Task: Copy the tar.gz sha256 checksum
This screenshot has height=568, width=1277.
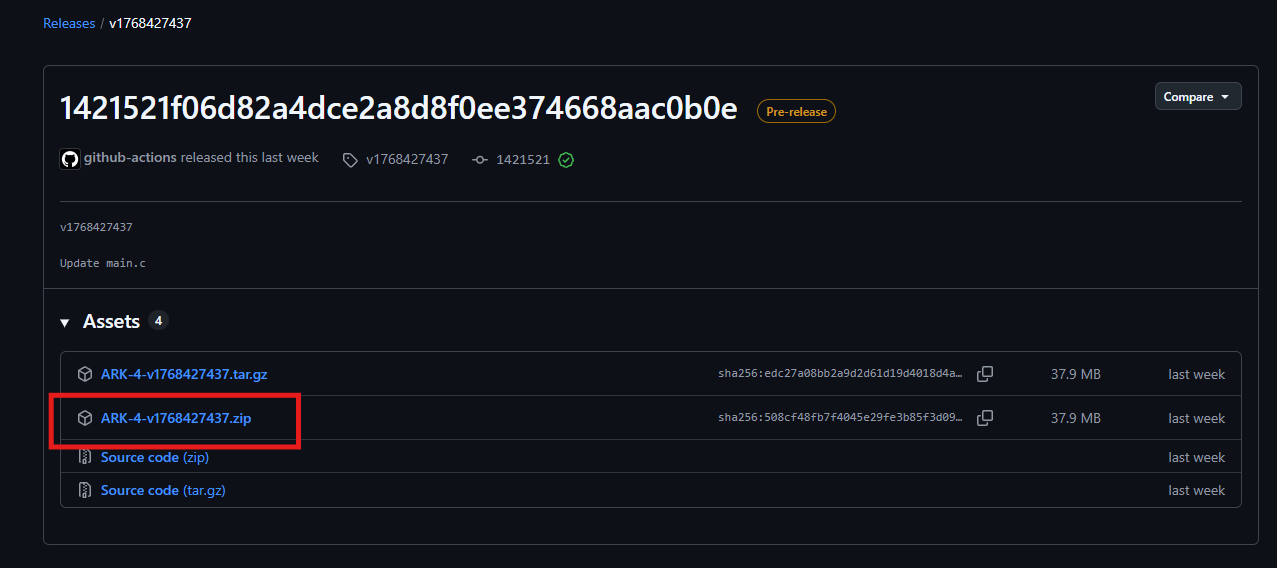Action: coord(985,374)
